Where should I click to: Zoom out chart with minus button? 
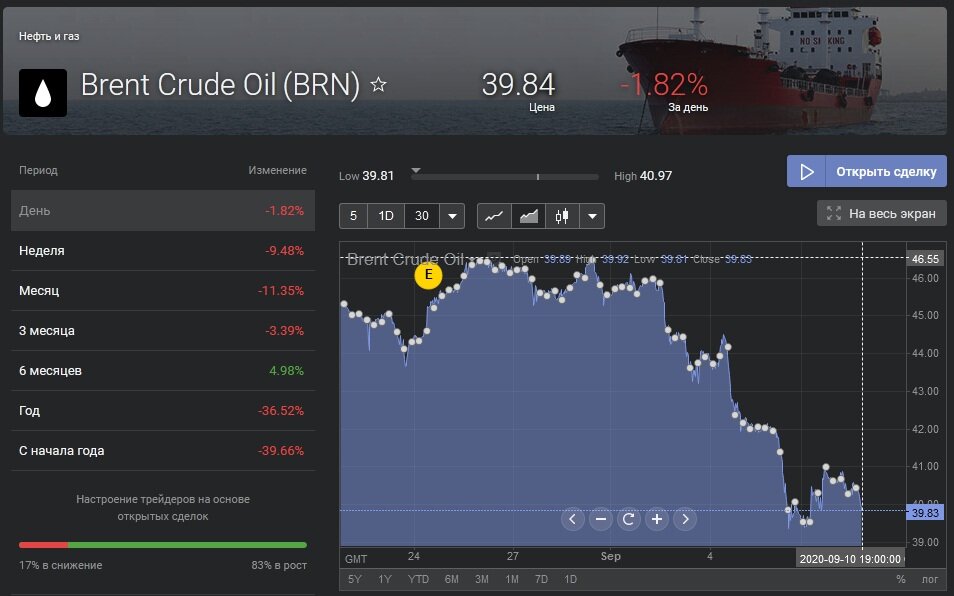pos(601,519)
